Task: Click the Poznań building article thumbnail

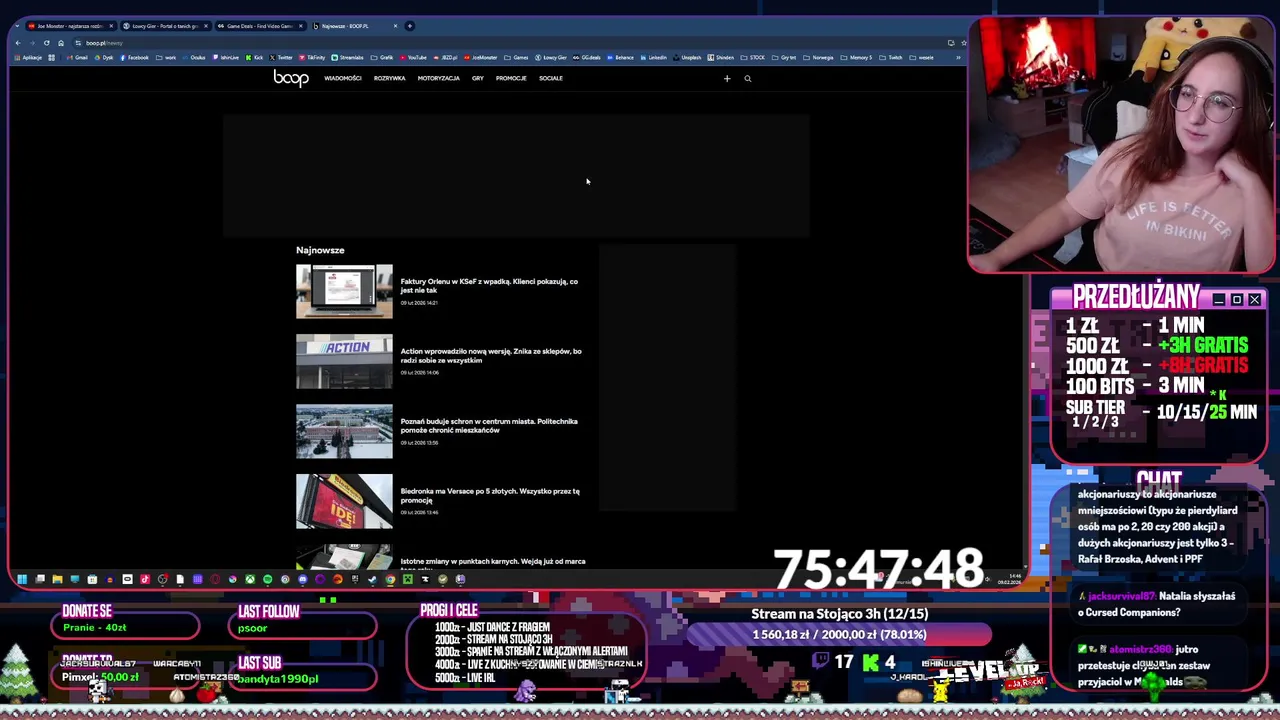Action: click(344, 431)
